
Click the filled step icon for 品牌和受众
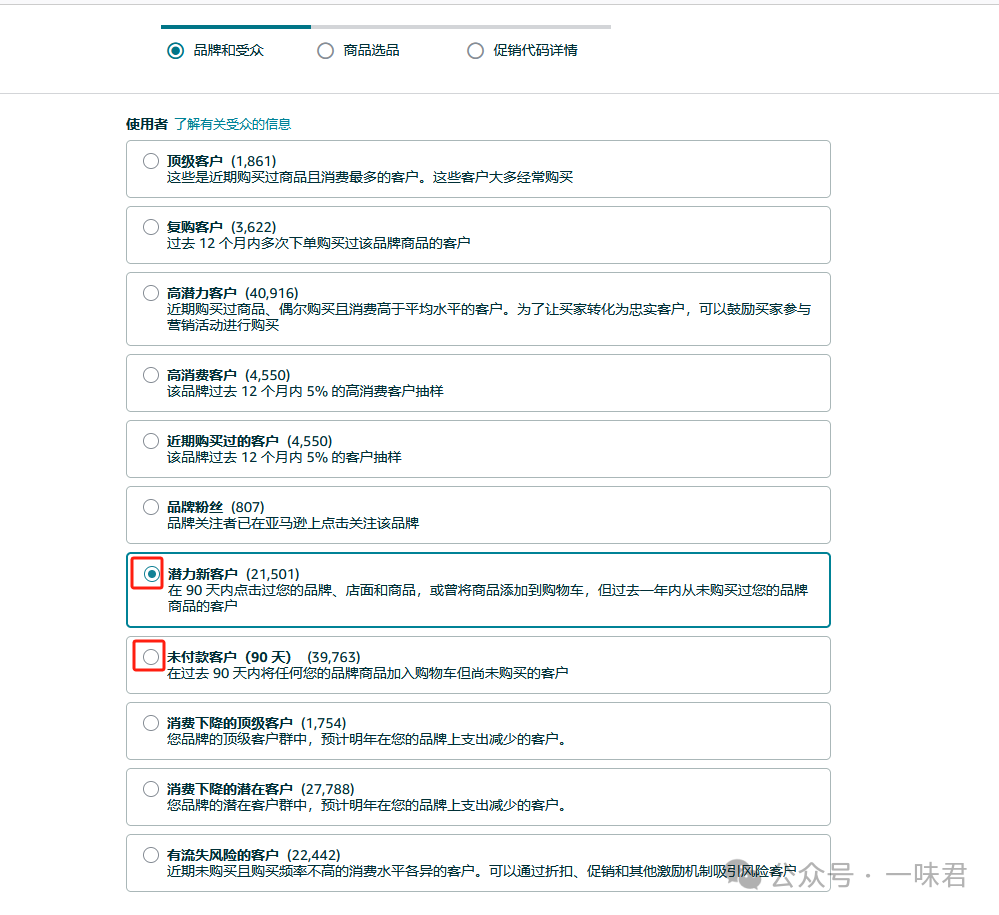click(x=175, y=50)
